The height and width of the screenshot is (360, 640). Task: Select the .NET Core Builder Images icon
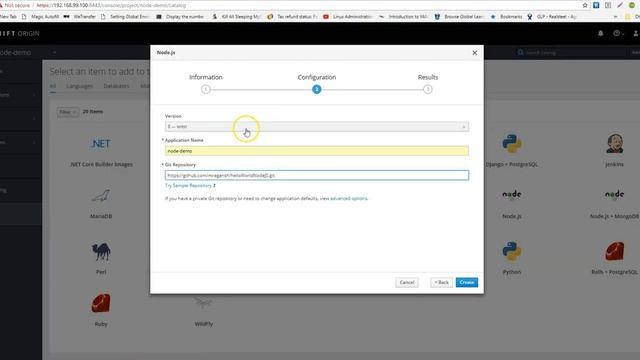[101, 144]
